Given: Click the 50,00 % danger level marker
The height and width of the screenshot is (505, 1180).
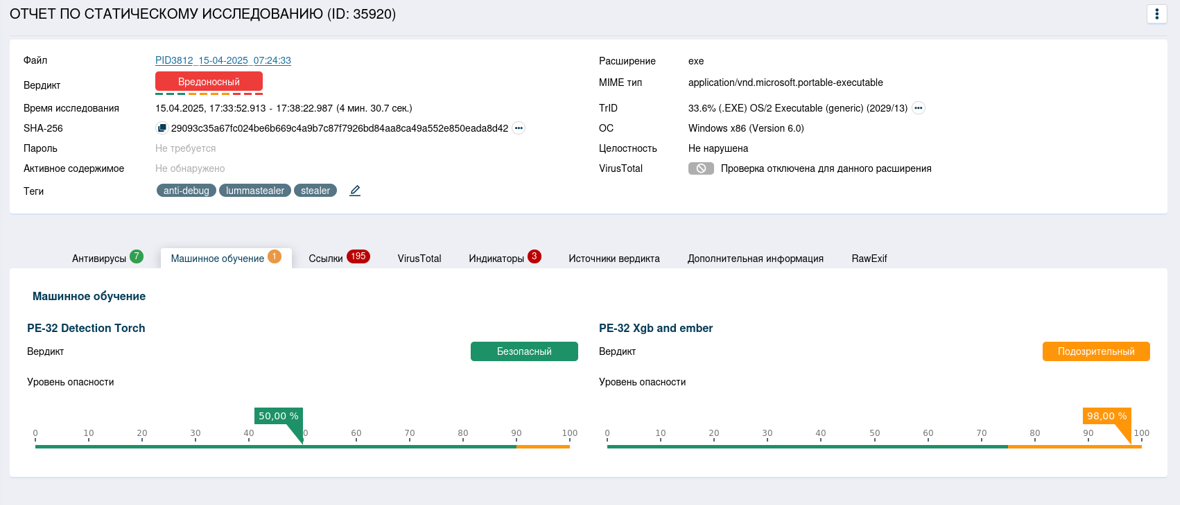Looking at the screenshot, I should (278, 416).
